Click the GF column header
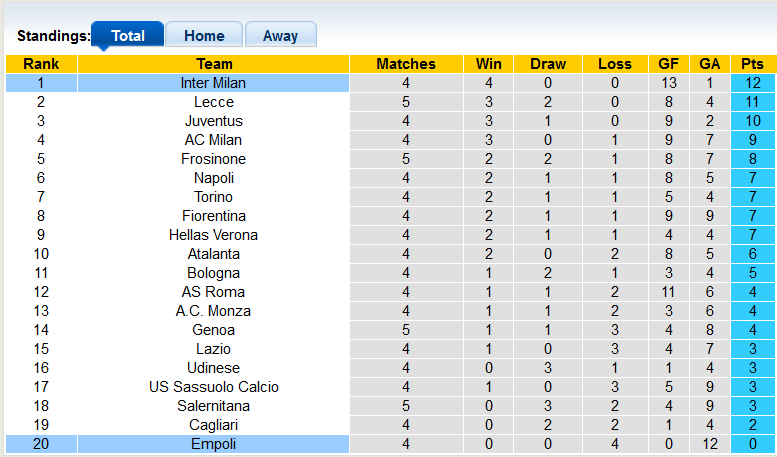The width and height of the screenshot is (777, 457). 669,64
